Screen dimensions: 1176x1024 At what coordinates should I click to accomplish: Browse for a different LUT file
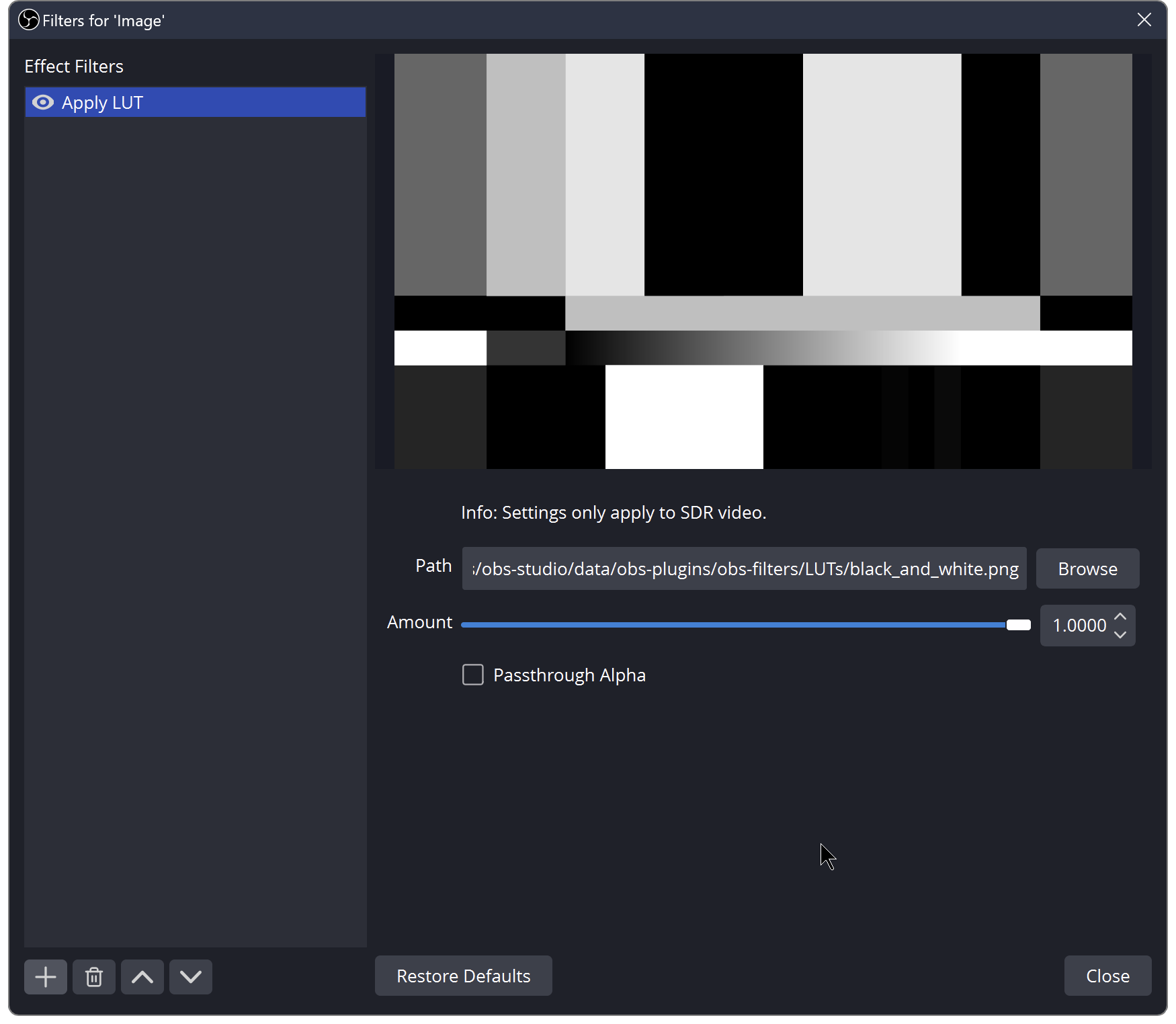tap(1087, 568)
